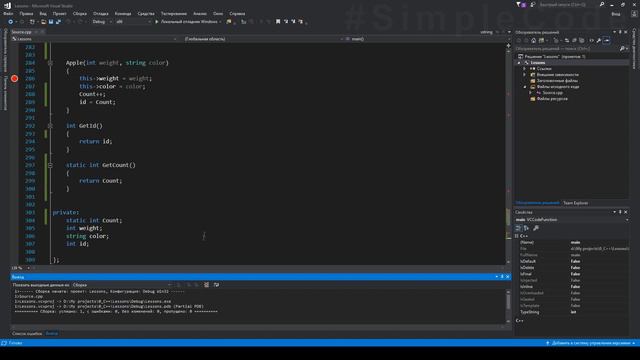Open the main() member navigation dropdown

[425, 39]
